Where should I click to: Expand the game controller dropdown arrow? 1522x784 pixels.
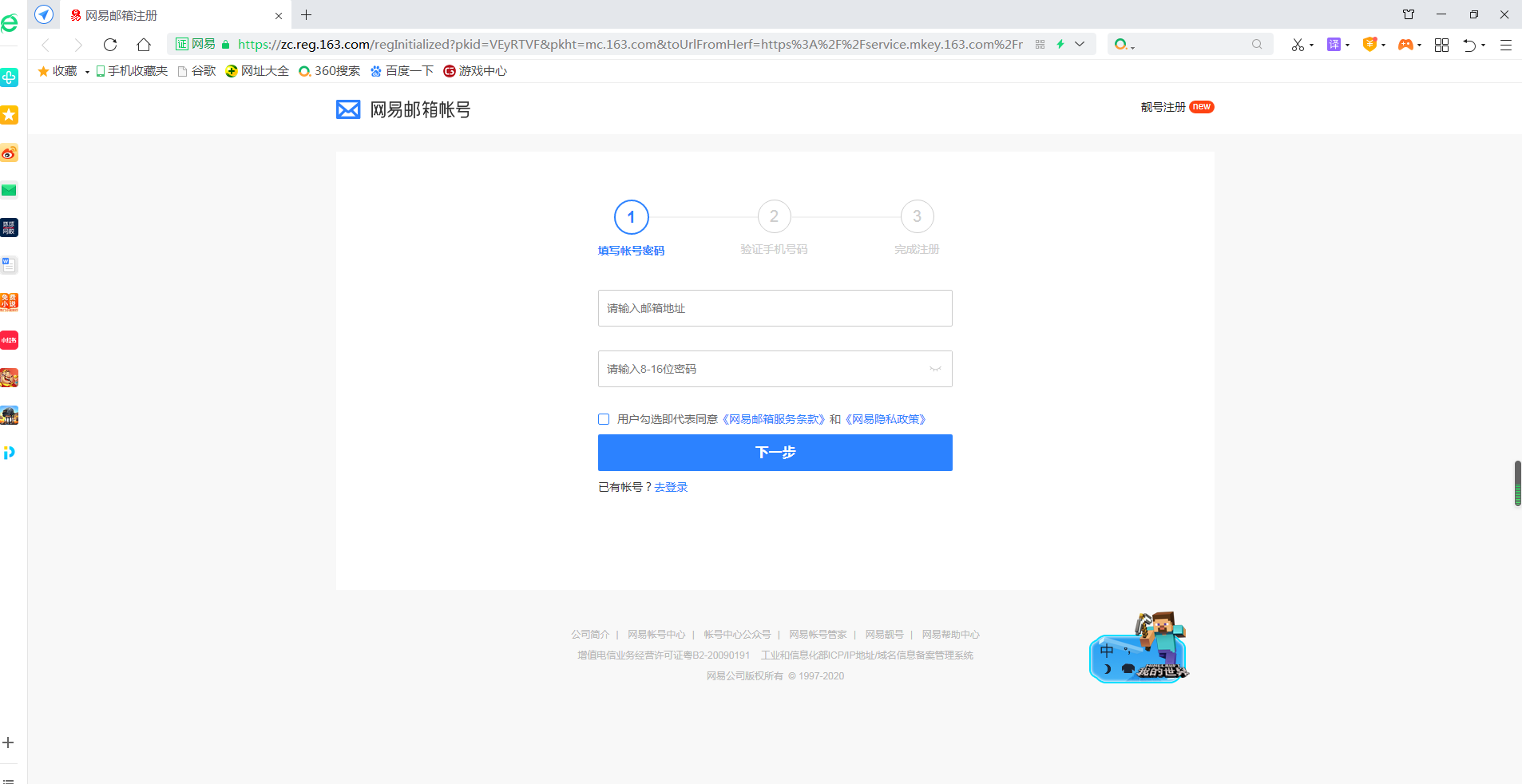tap(1420, 46)
